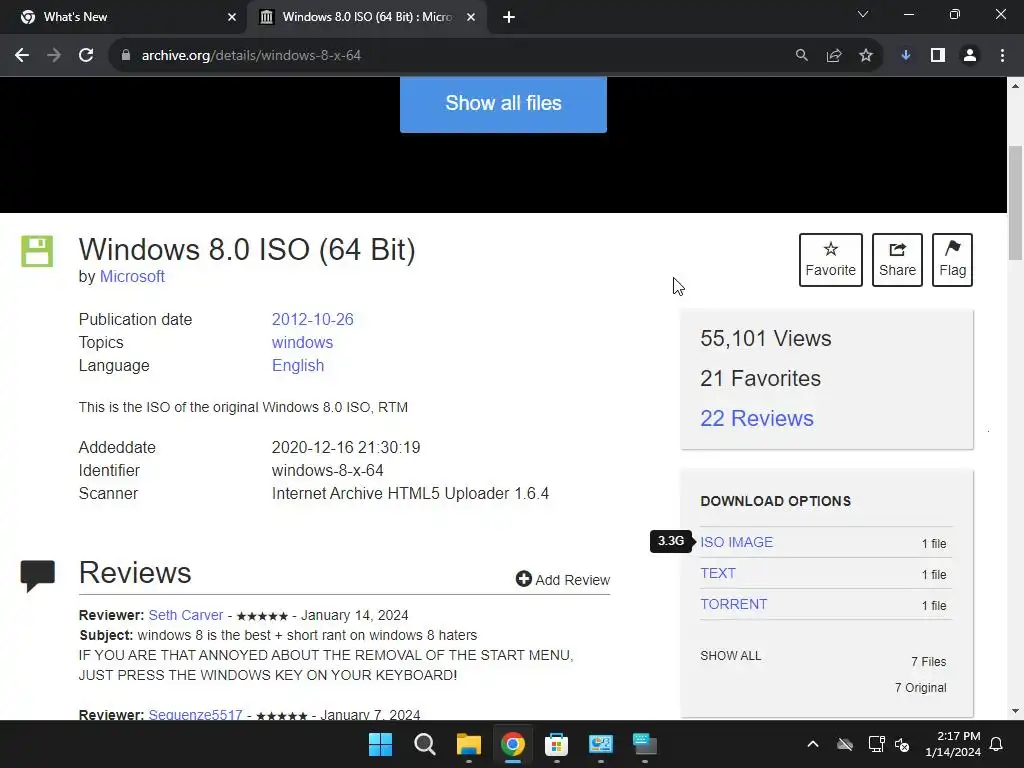The height and width of the screenshot is (768, 1024).
Task: Open taskbar Search
Action: click(424, 744)
